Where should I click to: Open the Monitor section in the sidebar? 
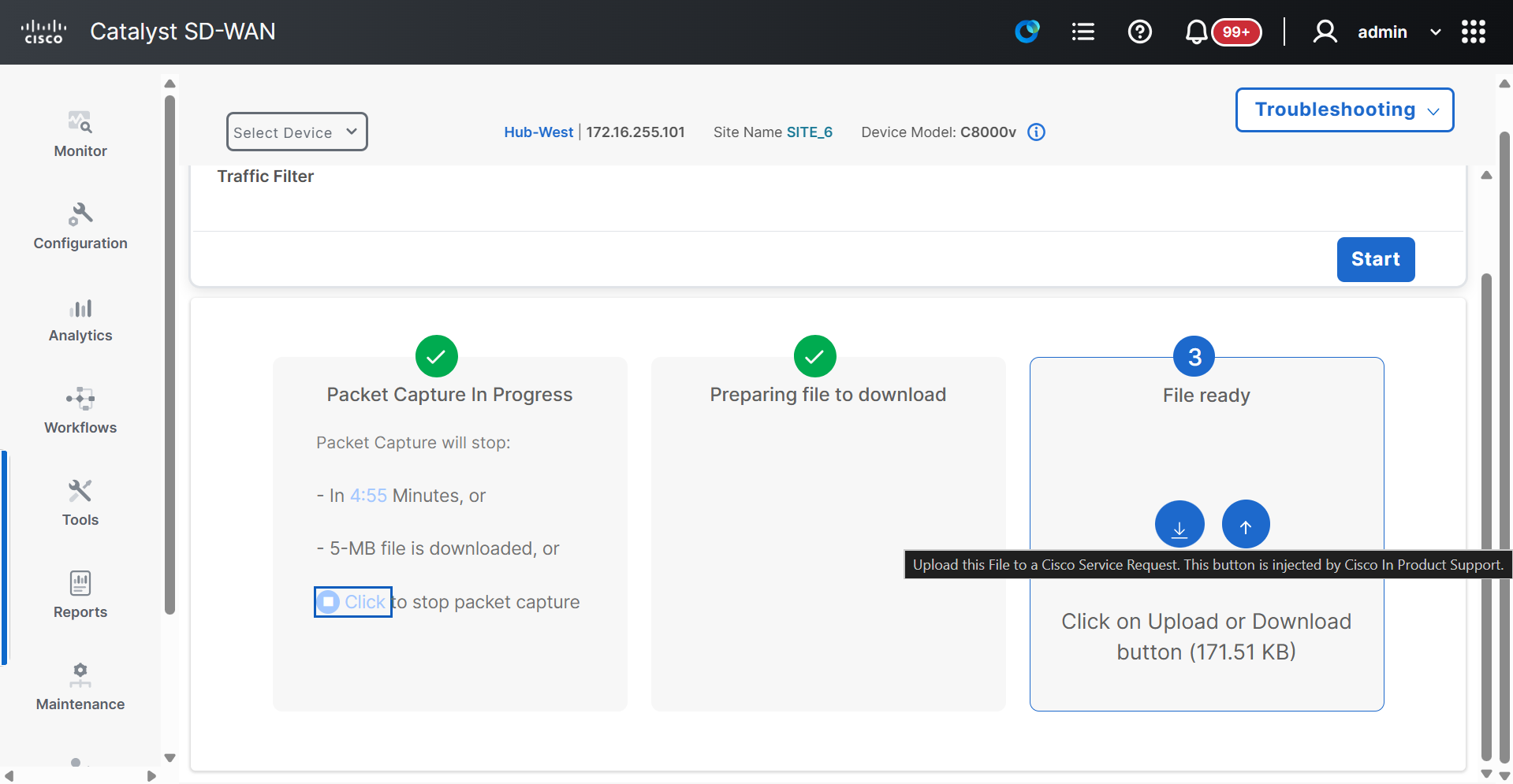(80, 134)
